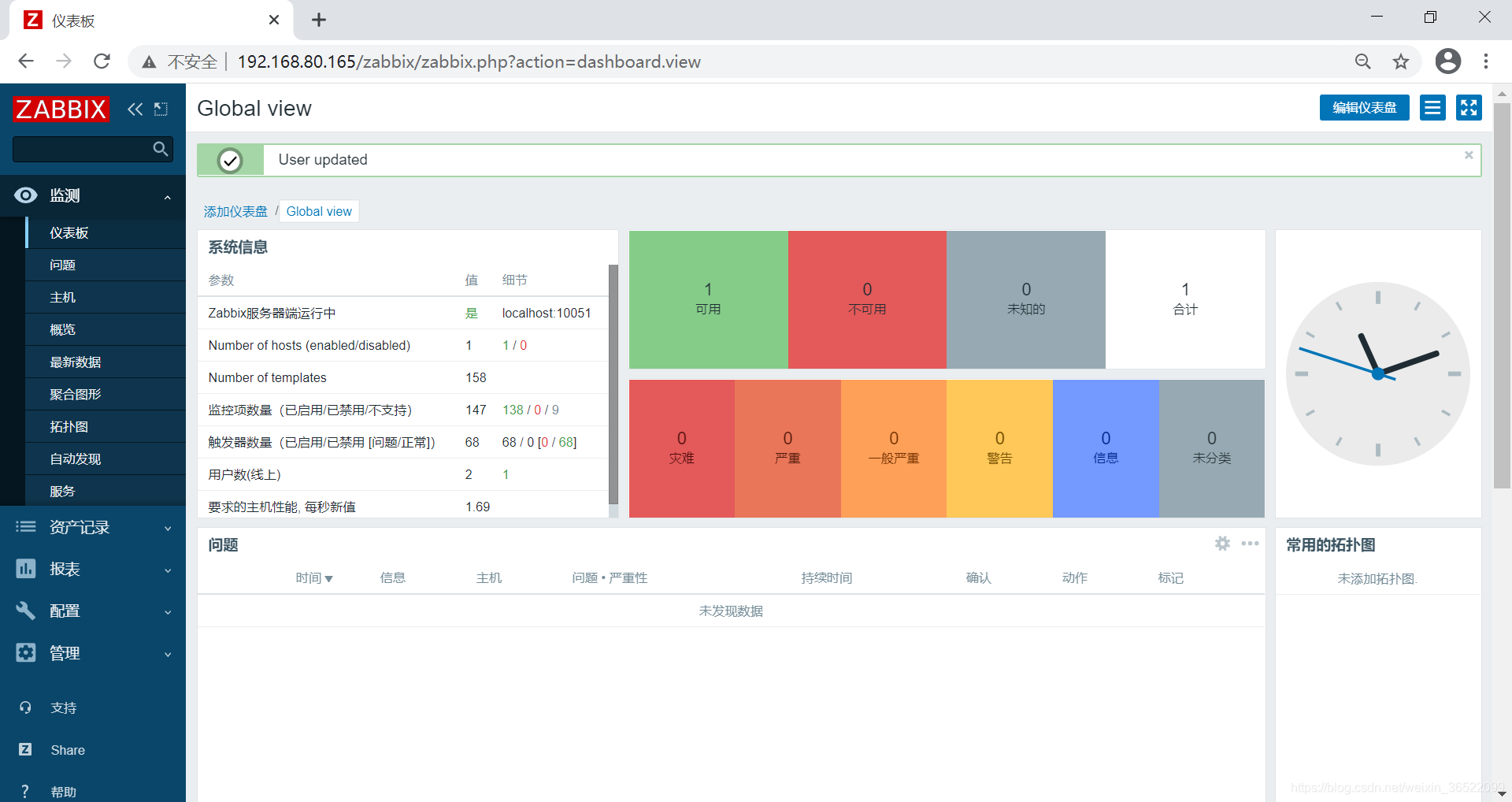Open 服务 in the sidebar
The image size is (1512, 802).
(x=106, y=491)
